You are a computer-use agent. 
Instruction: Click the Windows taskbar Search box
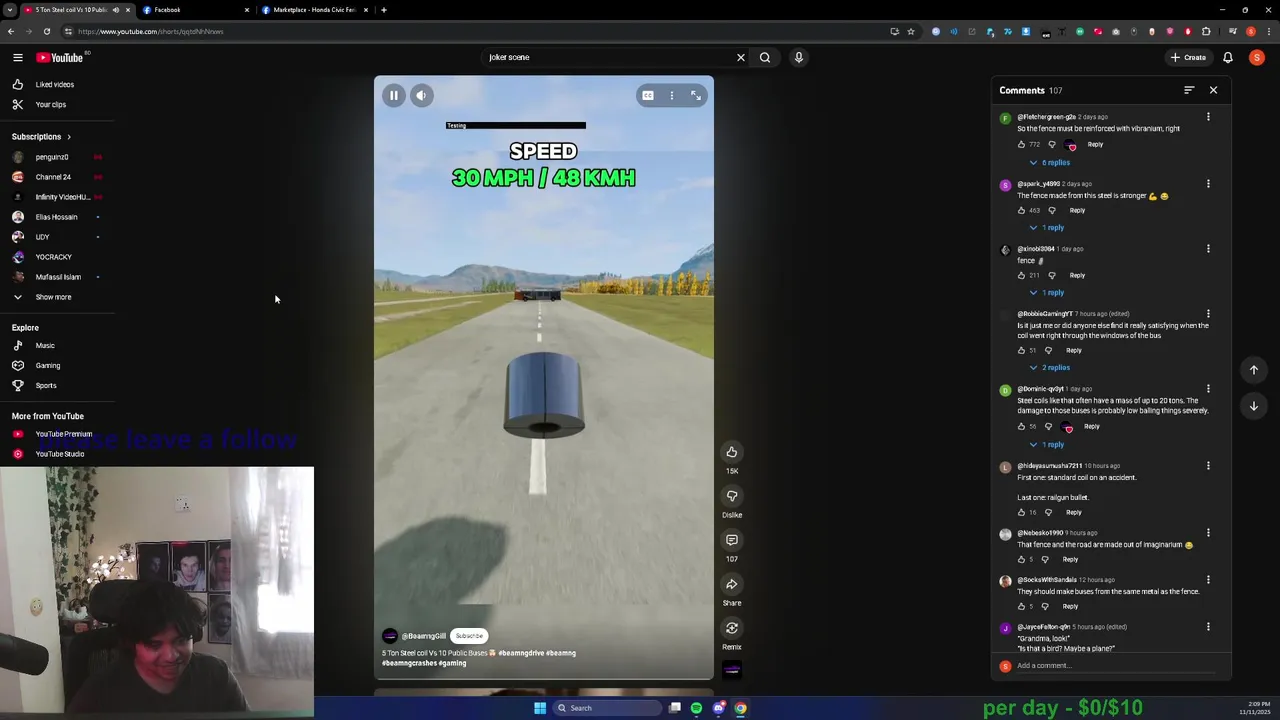coord(607,708)
